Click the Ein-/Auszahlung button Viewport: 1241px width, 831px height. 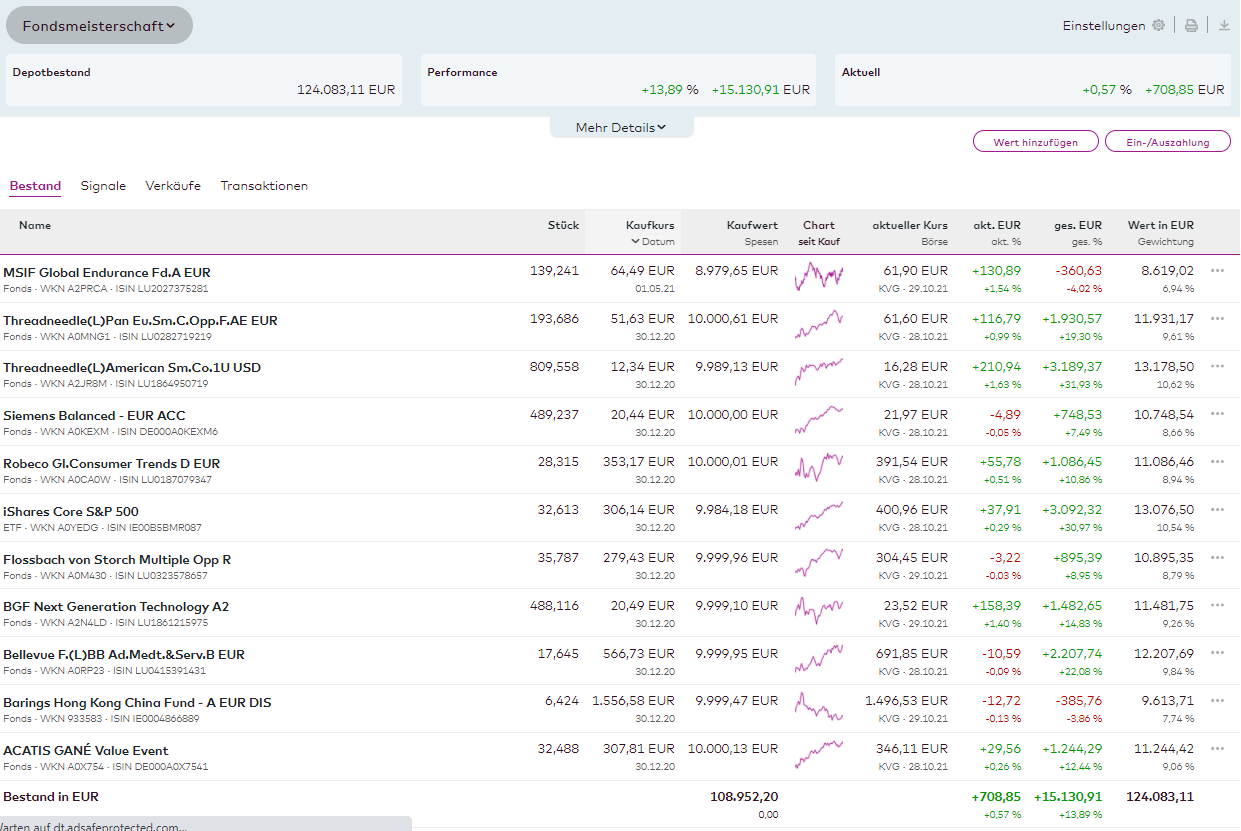[1167, 142]
